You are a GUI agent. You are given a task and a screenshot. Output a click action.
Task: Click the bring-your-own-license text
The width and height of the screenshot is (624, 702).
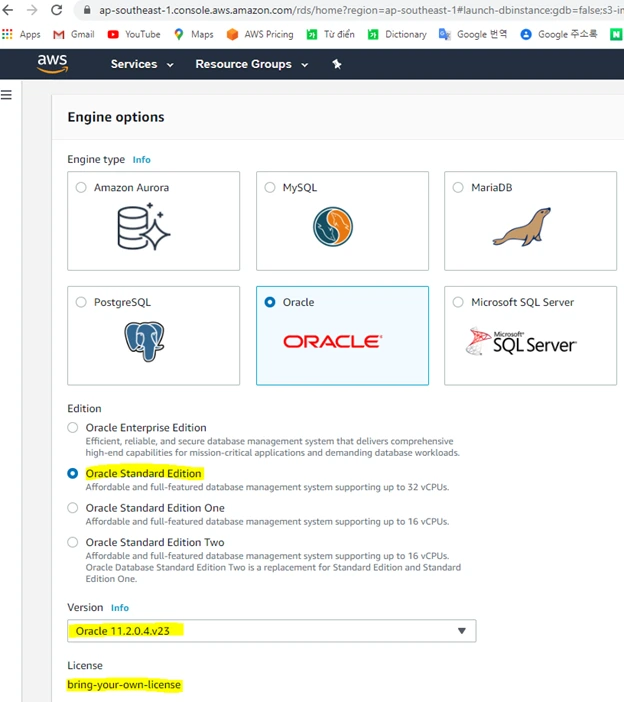click(124, 685)
